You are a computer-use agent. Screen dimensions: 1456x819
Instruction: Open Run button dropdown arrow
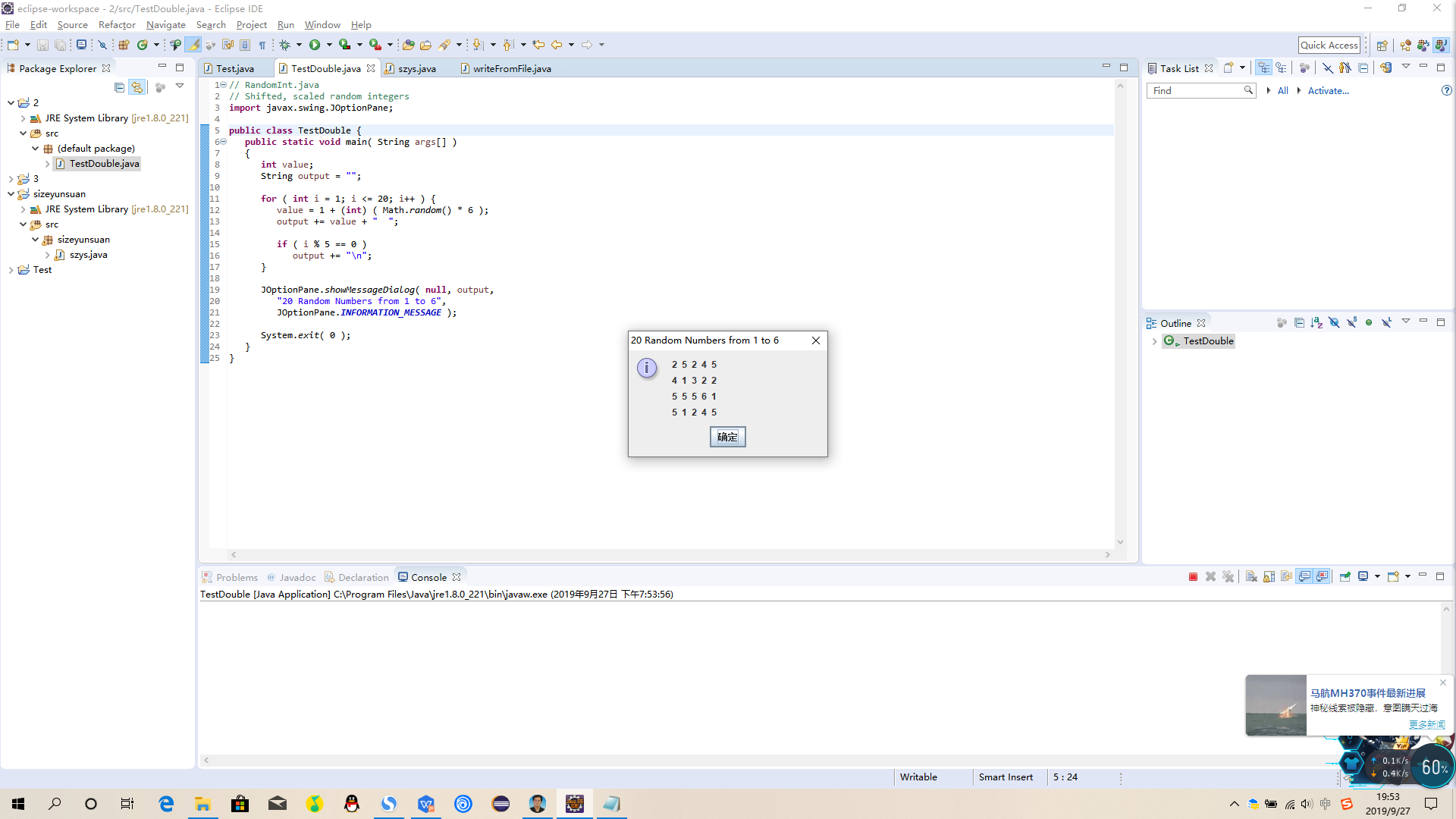pyautogui.click(x=329, y=45)
